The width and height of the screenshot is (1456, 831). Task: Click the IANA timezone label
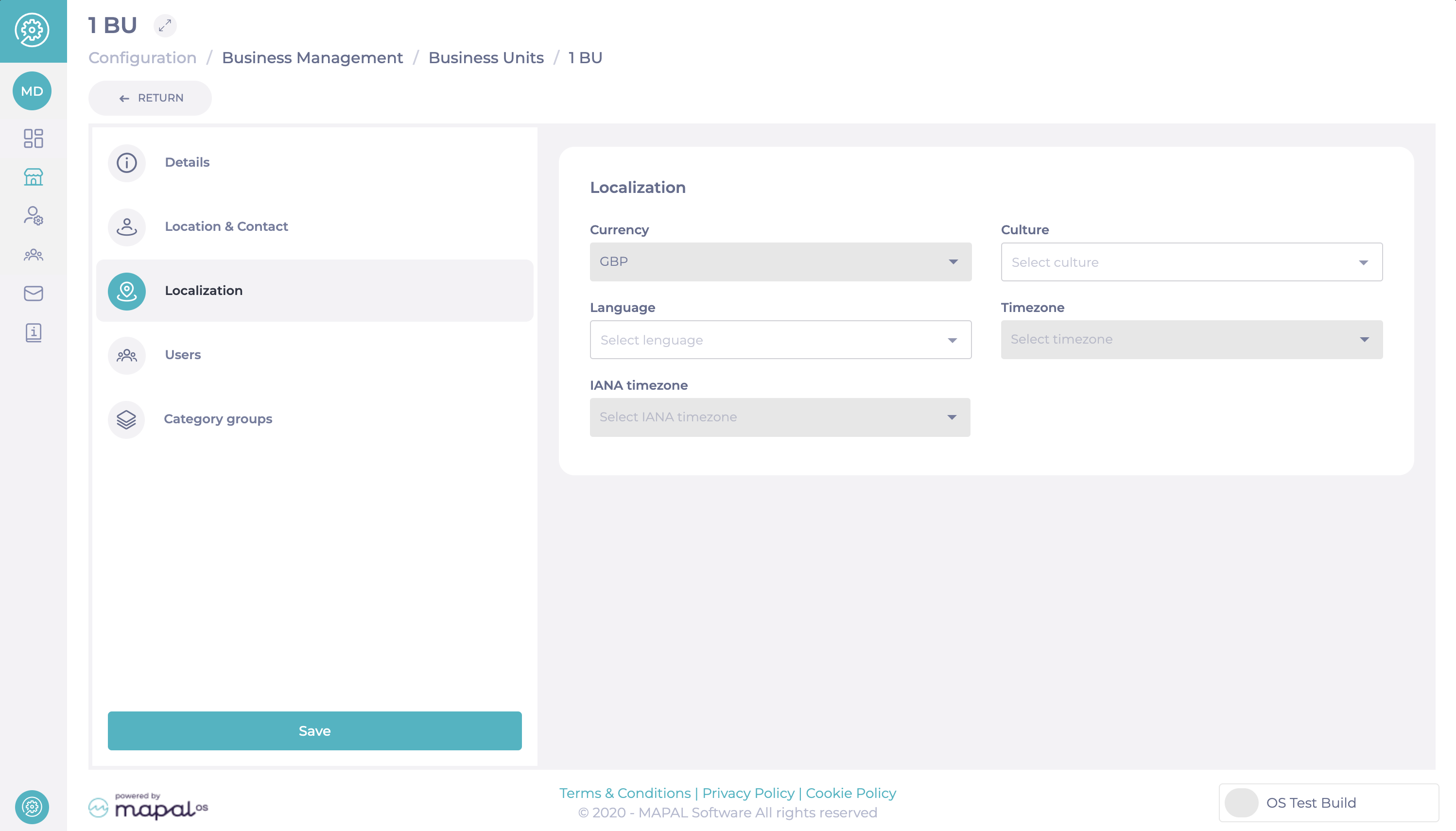(639, 385)
